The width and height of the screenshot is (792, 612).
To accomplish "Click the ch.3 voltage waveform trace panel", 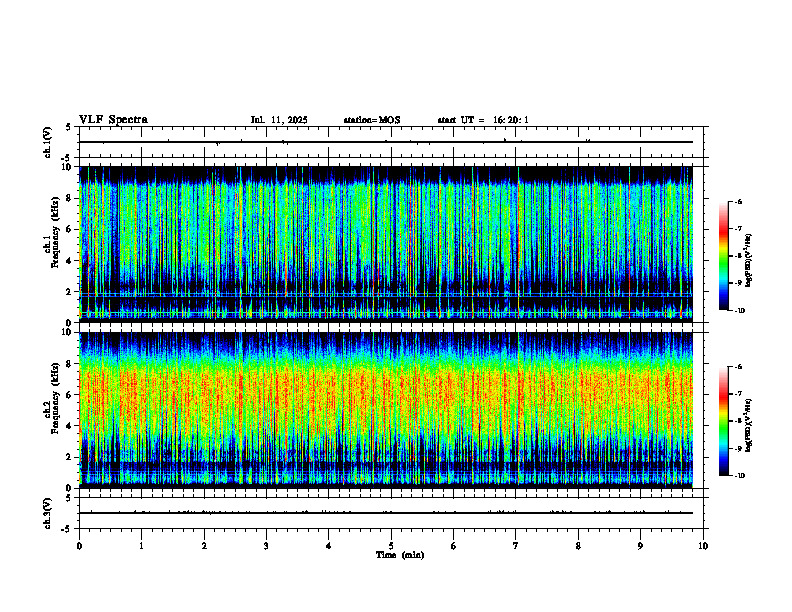I will point(391,513).
